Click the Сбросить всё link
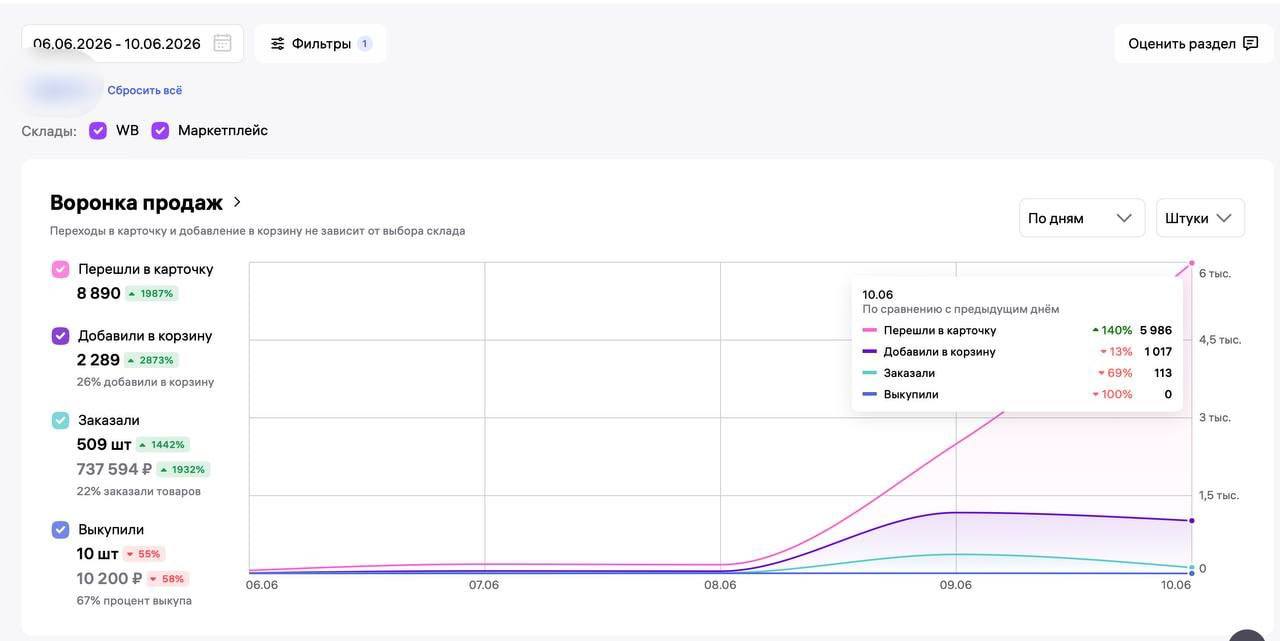1280x641 pixels. coord(145,90)
